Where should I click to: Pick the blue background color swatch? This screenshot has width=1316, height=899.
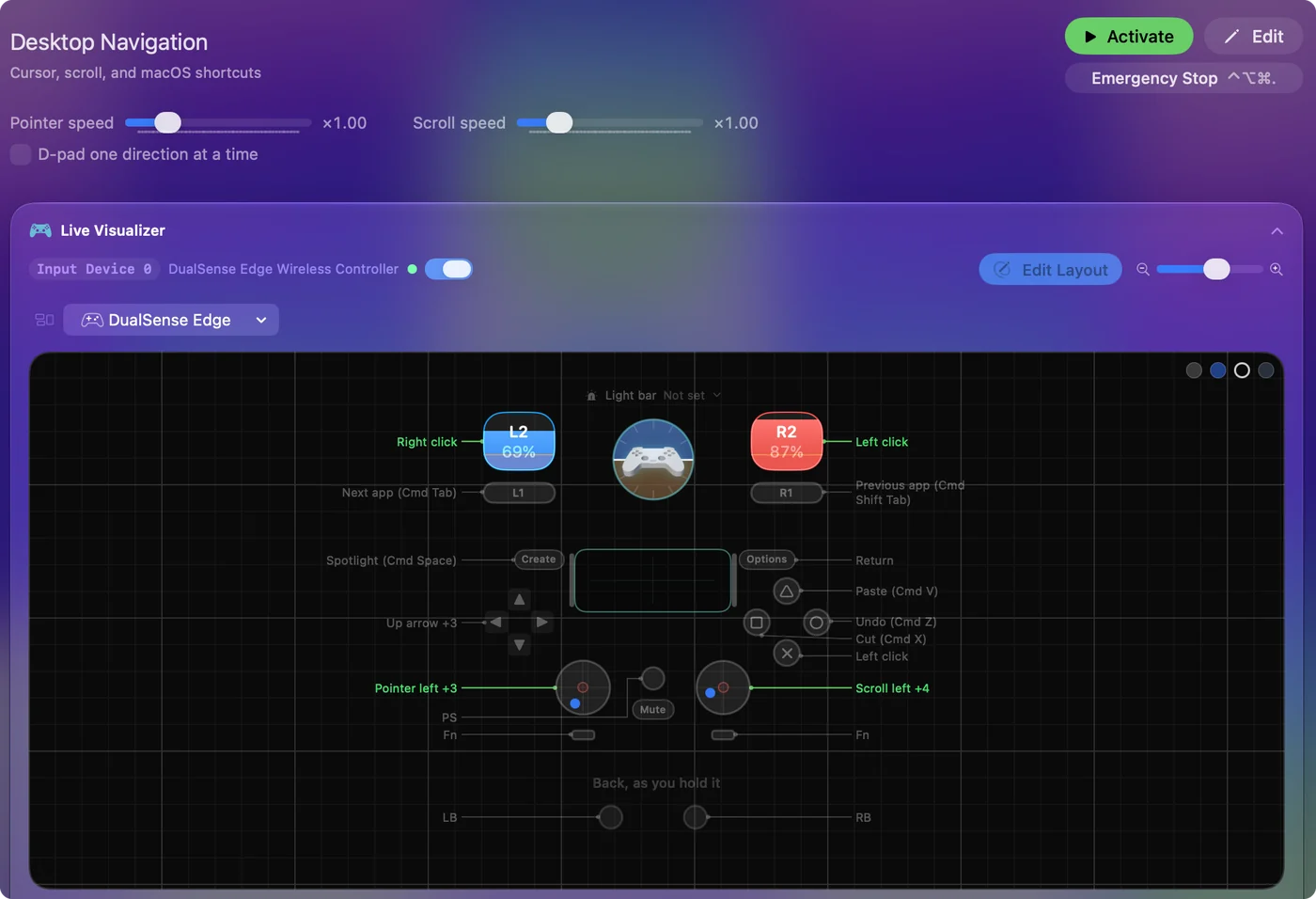[1218, 371]
